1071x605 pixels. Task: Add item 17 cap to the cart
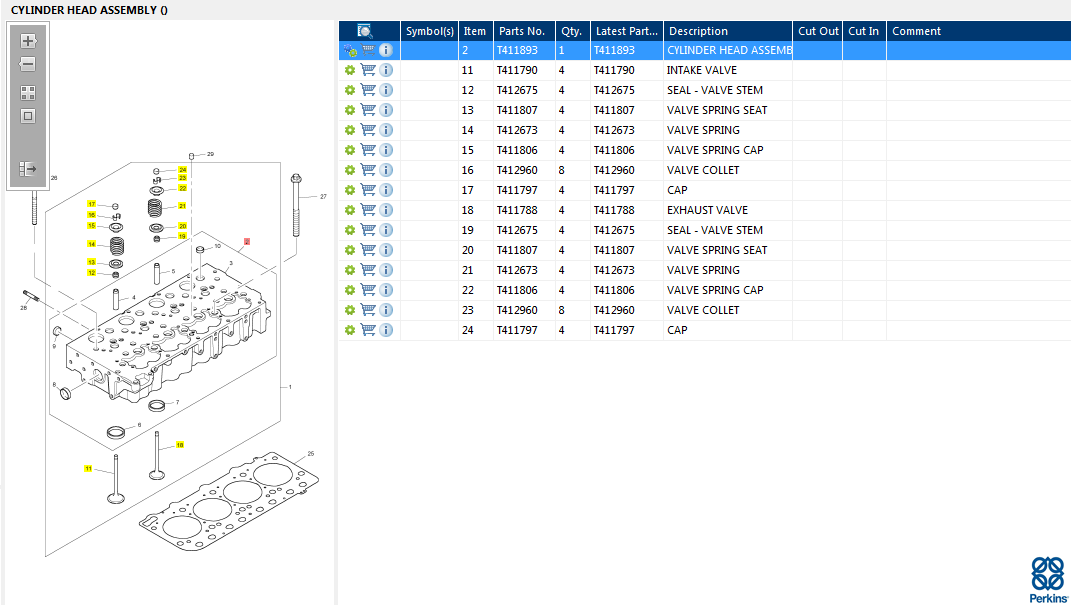click(x=368, y=189)
